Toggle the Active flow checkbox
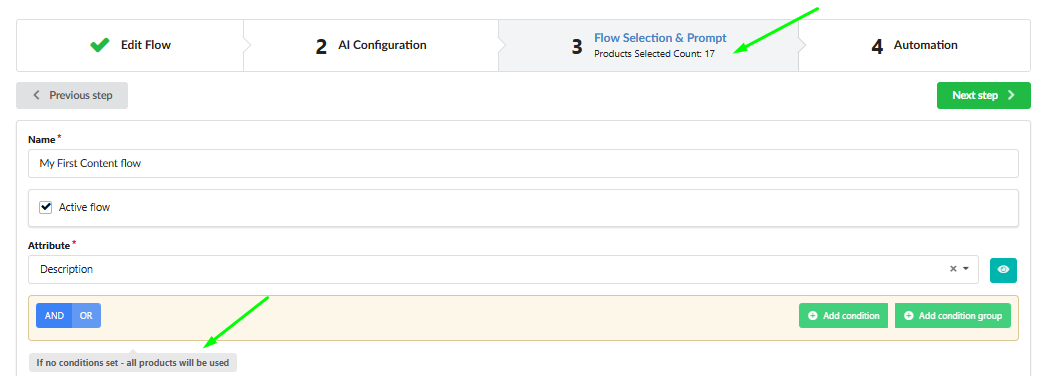1042x376 pixels. click(46, 207)
